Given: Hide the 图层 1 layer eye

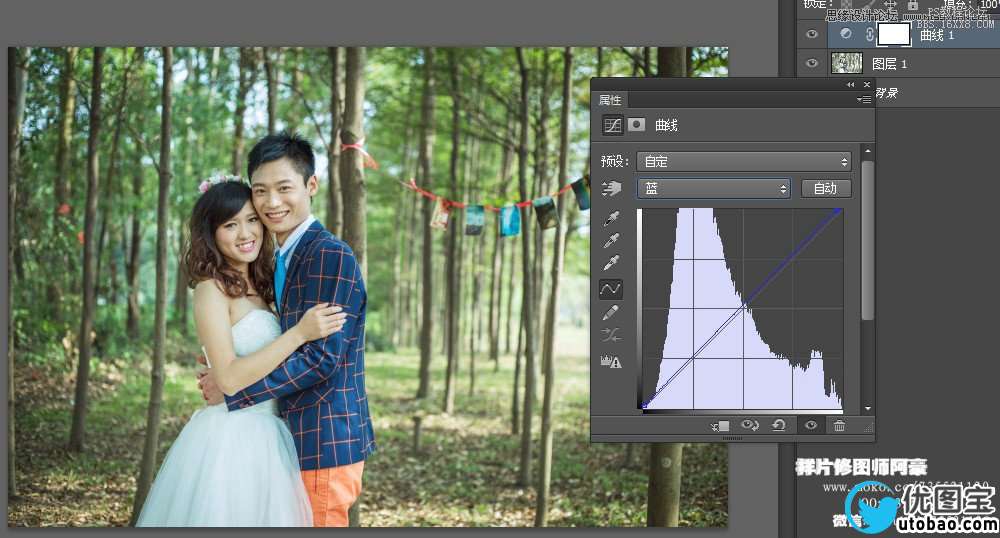Looking at the screenshot, I should [812, 63].
